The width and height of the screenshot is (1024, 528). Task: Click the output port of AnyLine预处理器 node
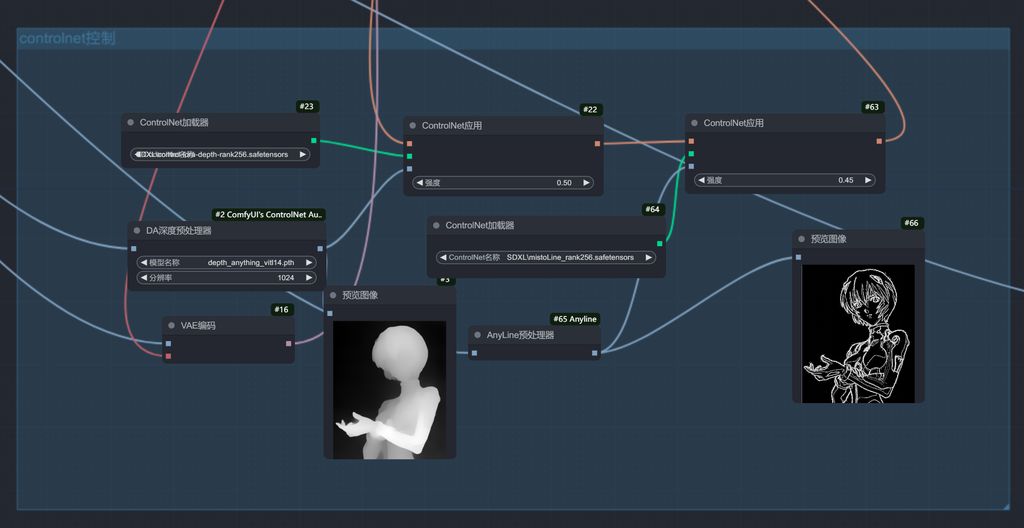click(x=595, y=352)
